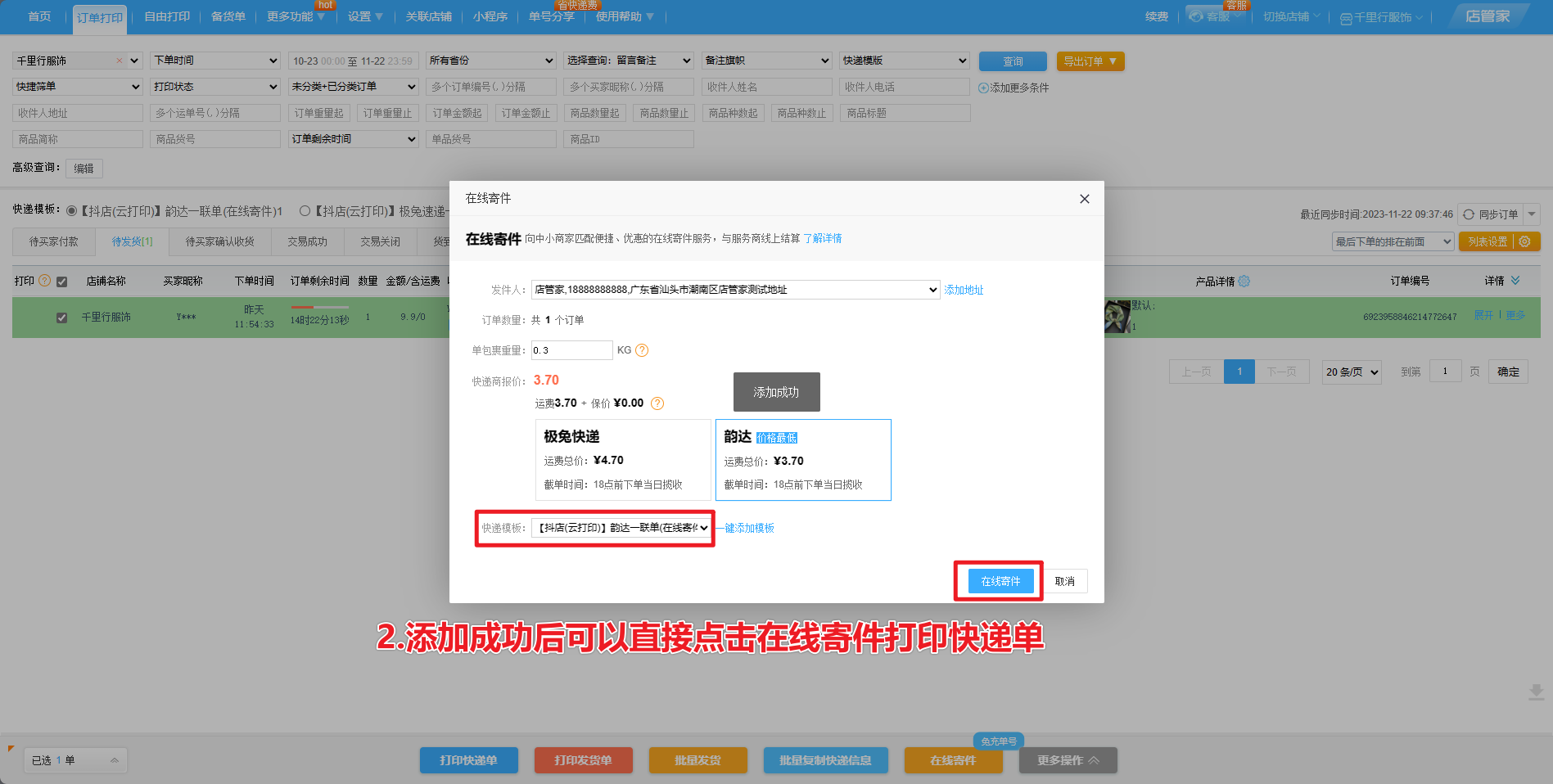Click the 单包裹重量 weight input field
This screenshot has width=1553, height=784.
571,350
